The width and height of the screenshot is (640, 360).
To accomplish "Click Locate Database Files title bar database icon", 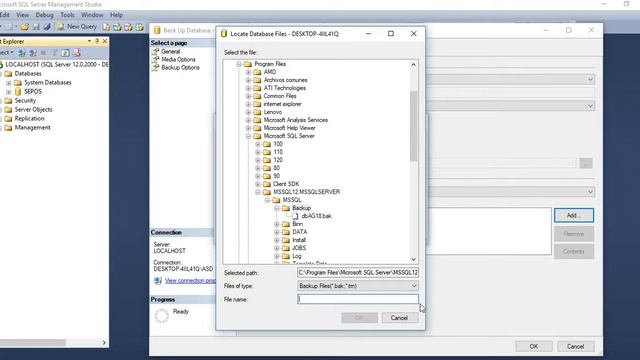I will pyautogui.click(x=224, y=34).
